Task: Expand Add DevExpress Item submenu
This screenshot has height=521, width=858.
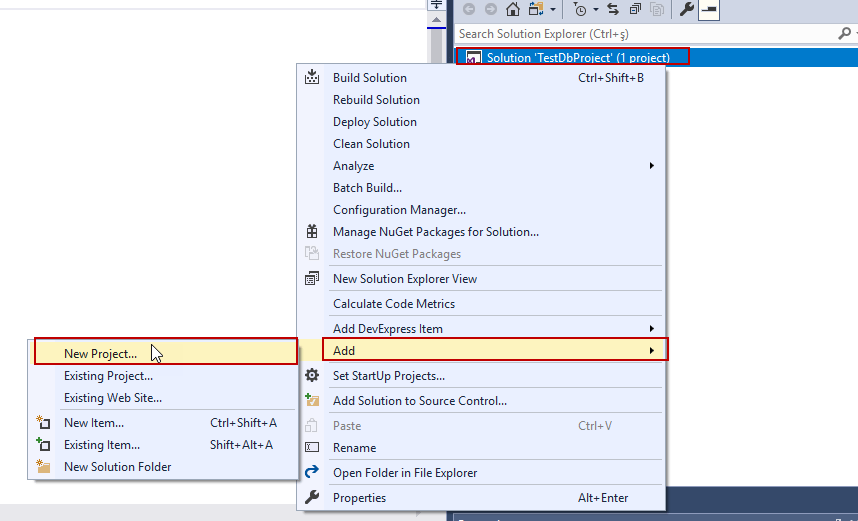Action: coord(481,328)
